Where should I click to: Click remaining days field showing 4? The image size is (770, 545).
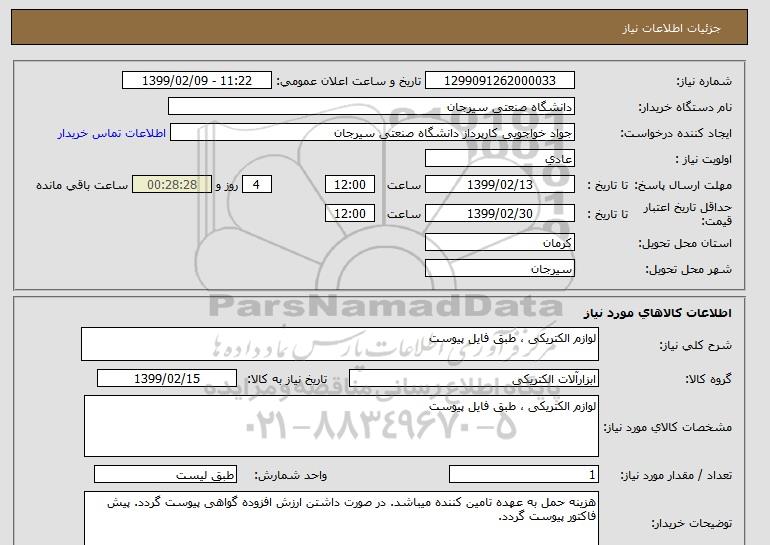(x=256, y=185)
